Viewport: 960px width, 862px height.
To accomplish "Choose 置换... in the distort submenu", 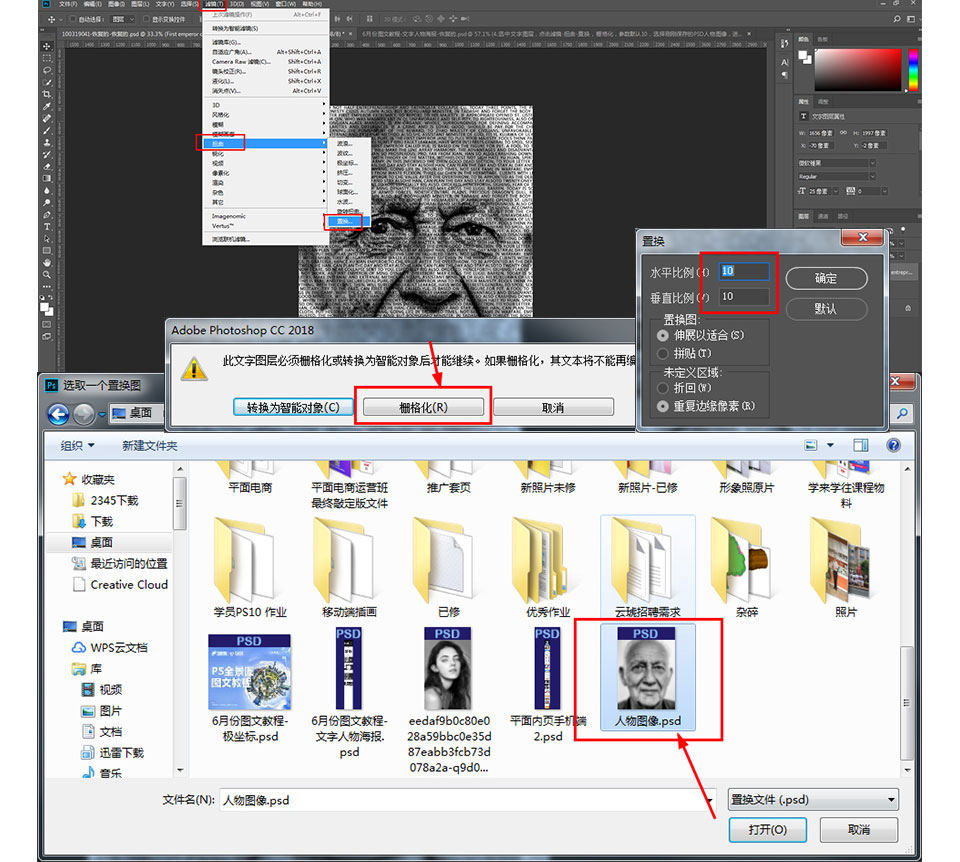I will click(349, 221).
